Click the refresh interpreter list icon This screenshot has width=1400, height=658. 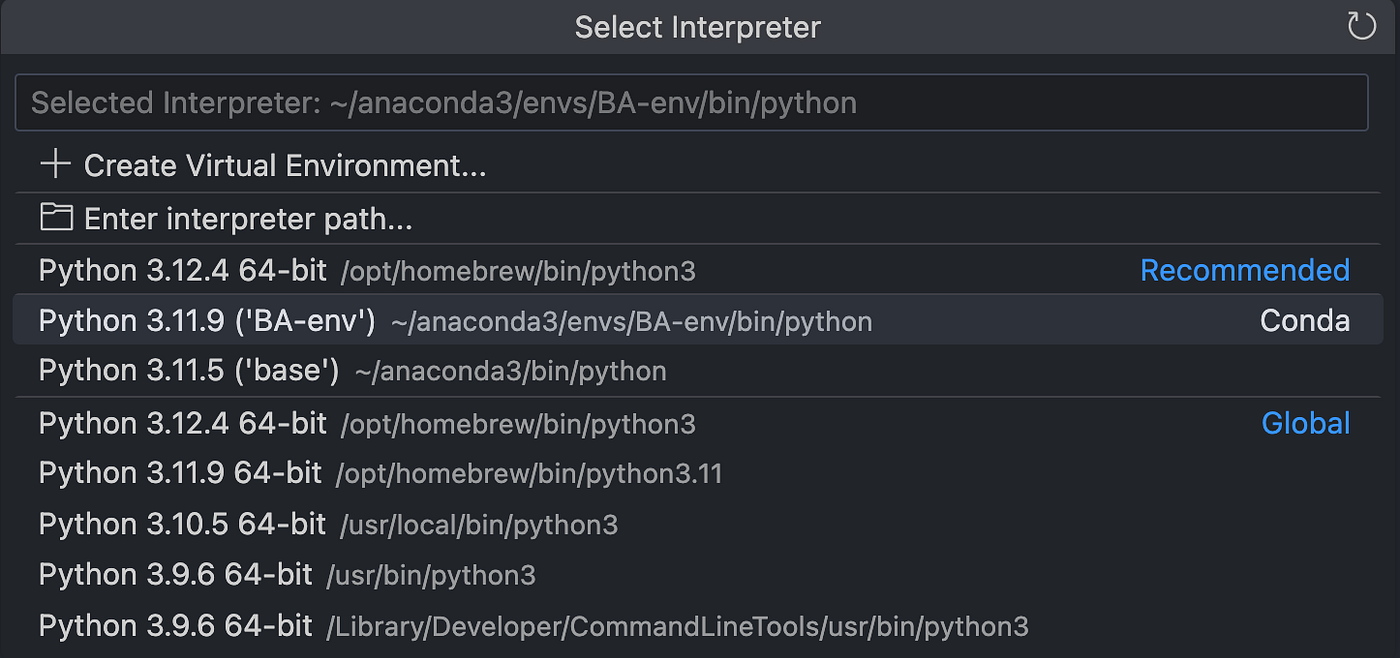1362,27
